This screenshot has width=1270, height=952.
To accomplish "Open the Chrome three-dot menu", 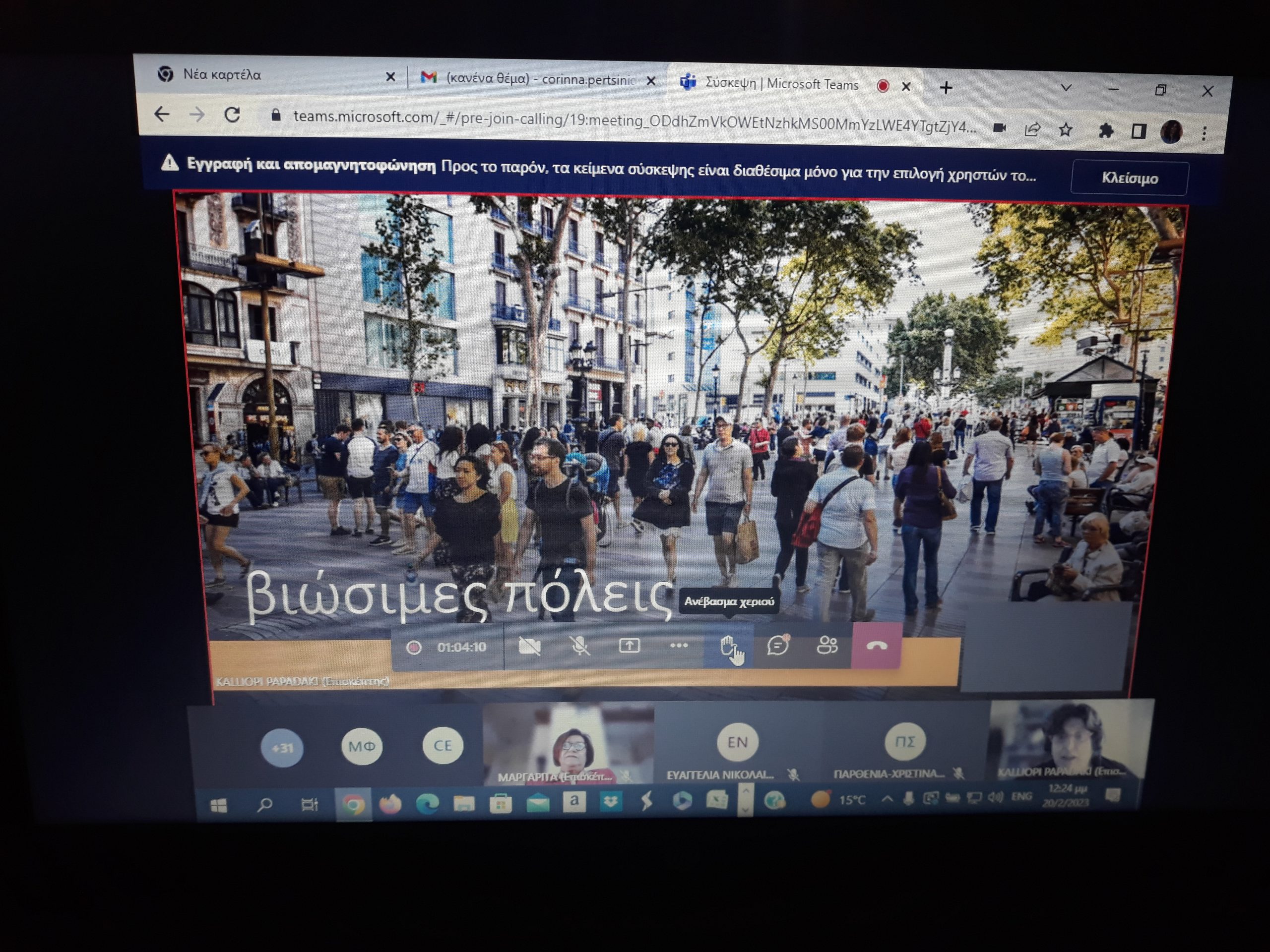I will tap(1204, 133).
